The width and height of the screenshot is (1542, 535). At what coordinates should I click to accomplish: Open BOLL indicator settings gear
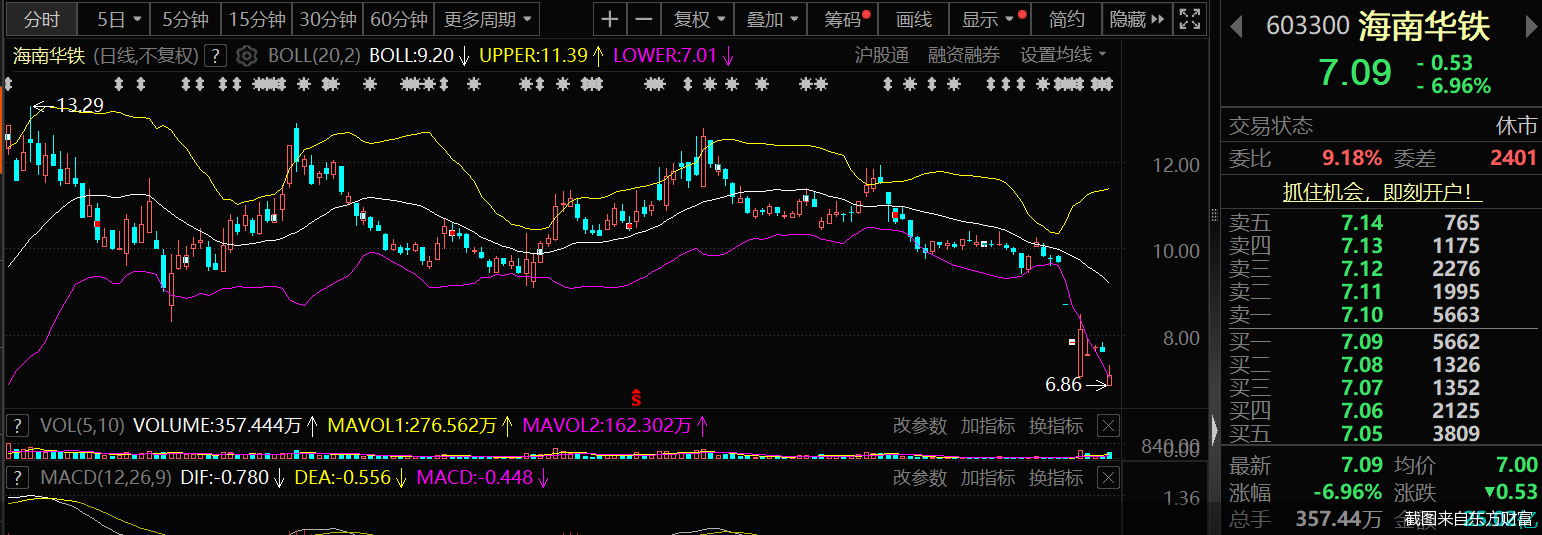point(248,56)
